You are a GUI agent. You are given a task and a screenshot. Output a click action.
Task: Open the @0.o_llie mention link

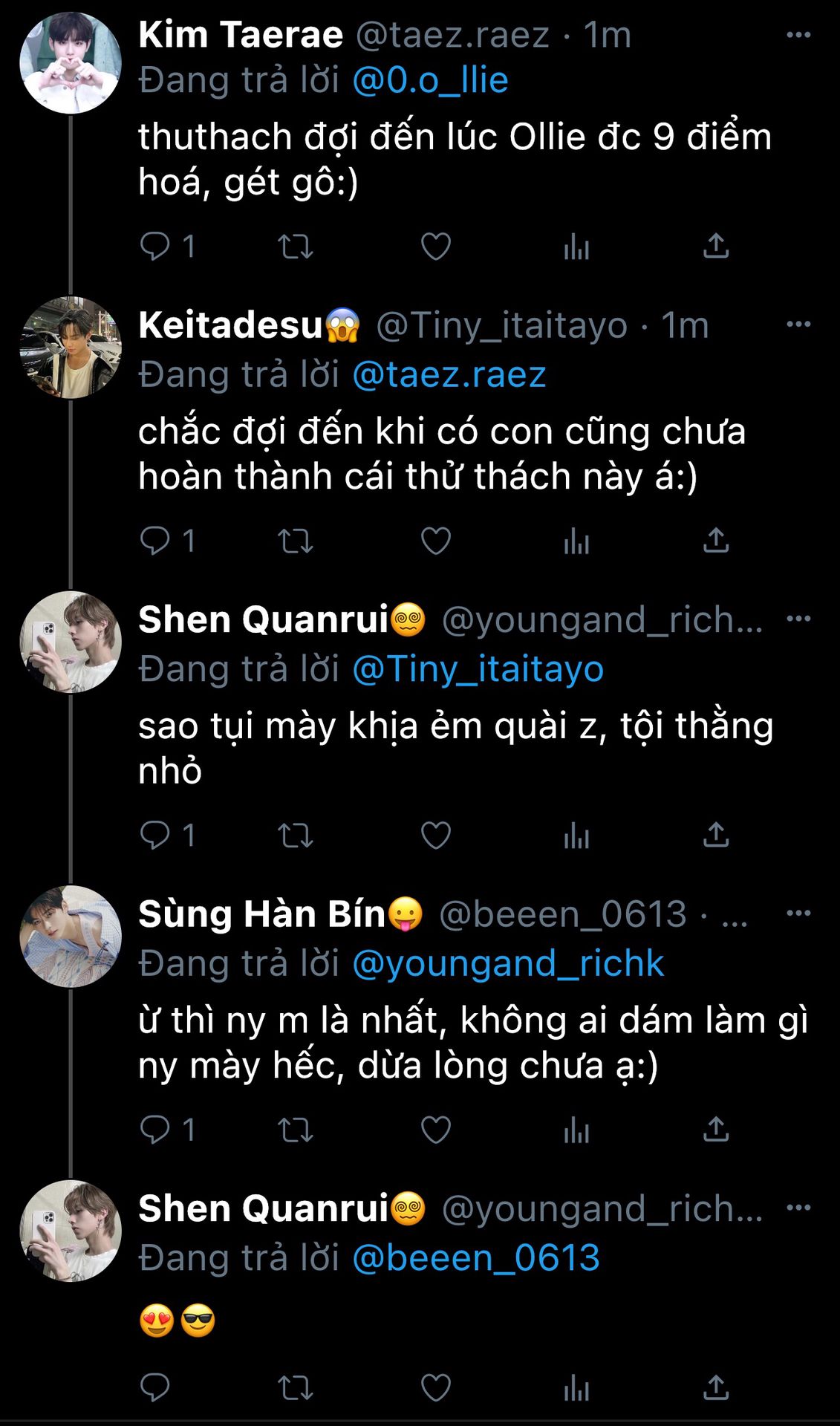pyautogui.click(x=430, y=80)
